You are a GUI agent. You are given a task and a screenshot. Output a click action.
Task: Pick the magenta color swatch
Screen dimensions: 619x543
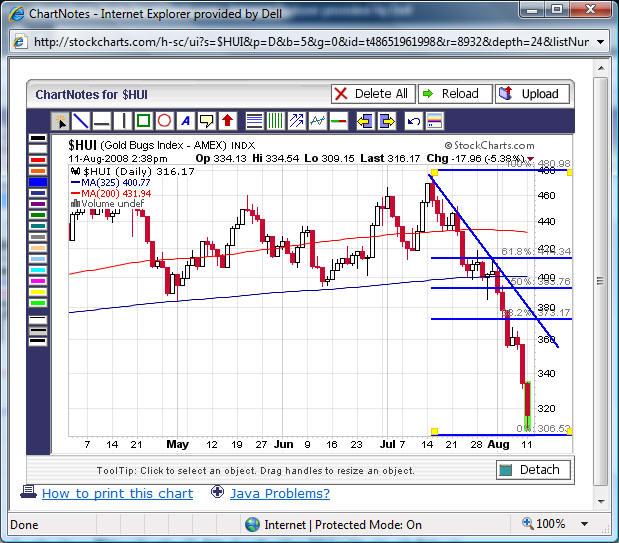[x=38, y=281]
